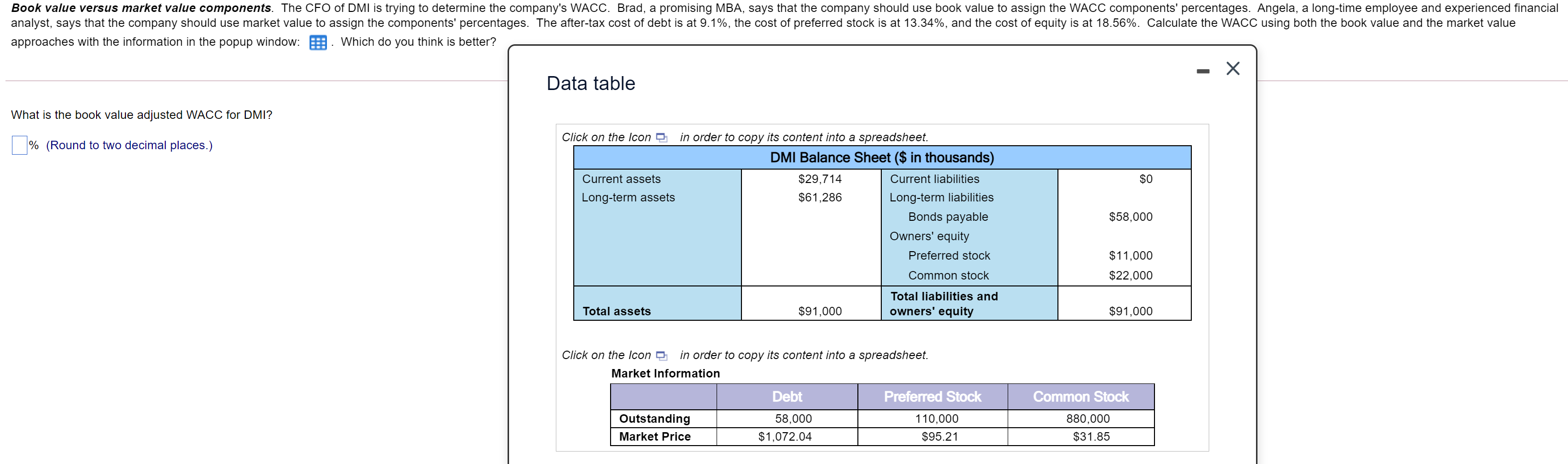Click the Current liabilities value $0
Image resolution: width=1568 pixels, height=464 pixels.
1146,179
